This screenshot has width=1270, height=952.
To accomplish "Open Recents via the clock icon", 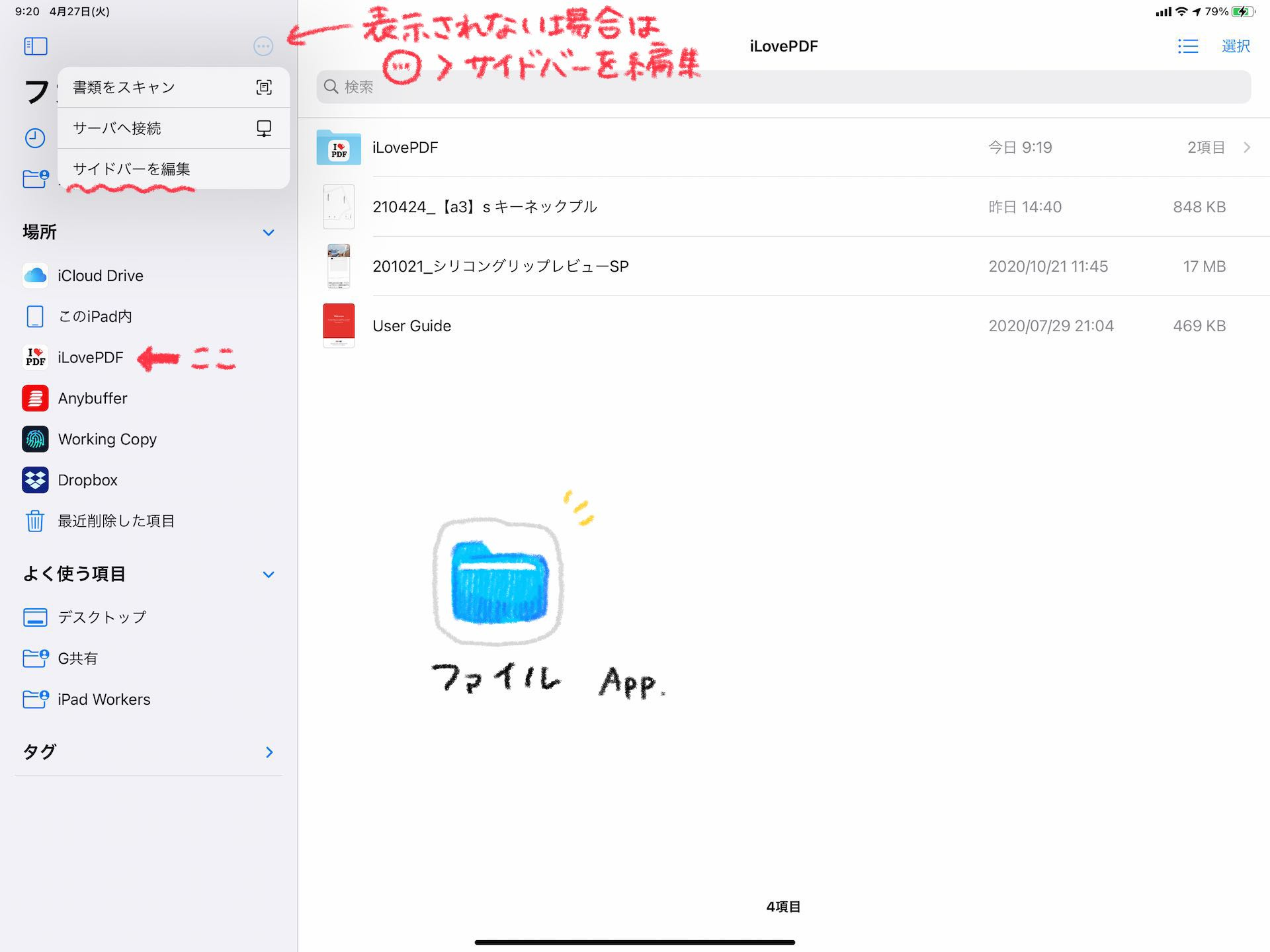I will click(35, 138).
